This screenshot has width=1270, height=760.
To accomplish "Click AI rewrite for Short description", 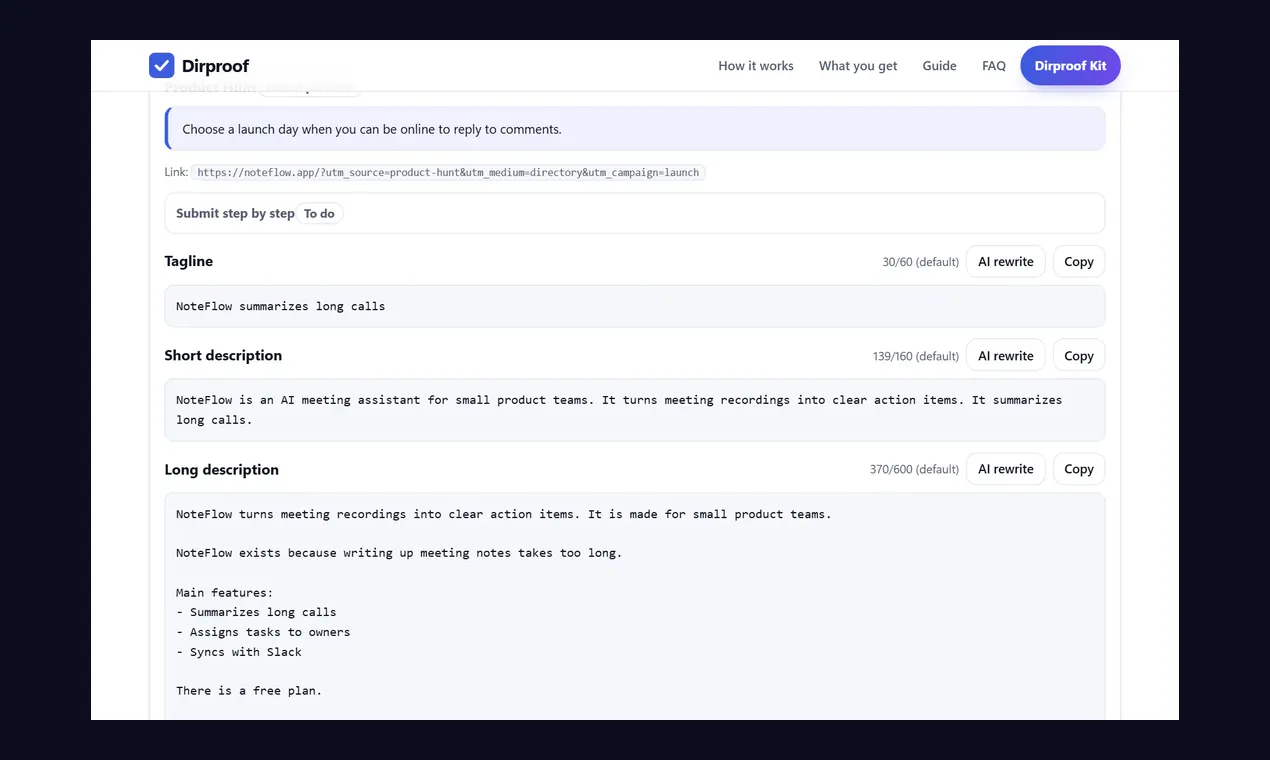I will [1006, 356].
